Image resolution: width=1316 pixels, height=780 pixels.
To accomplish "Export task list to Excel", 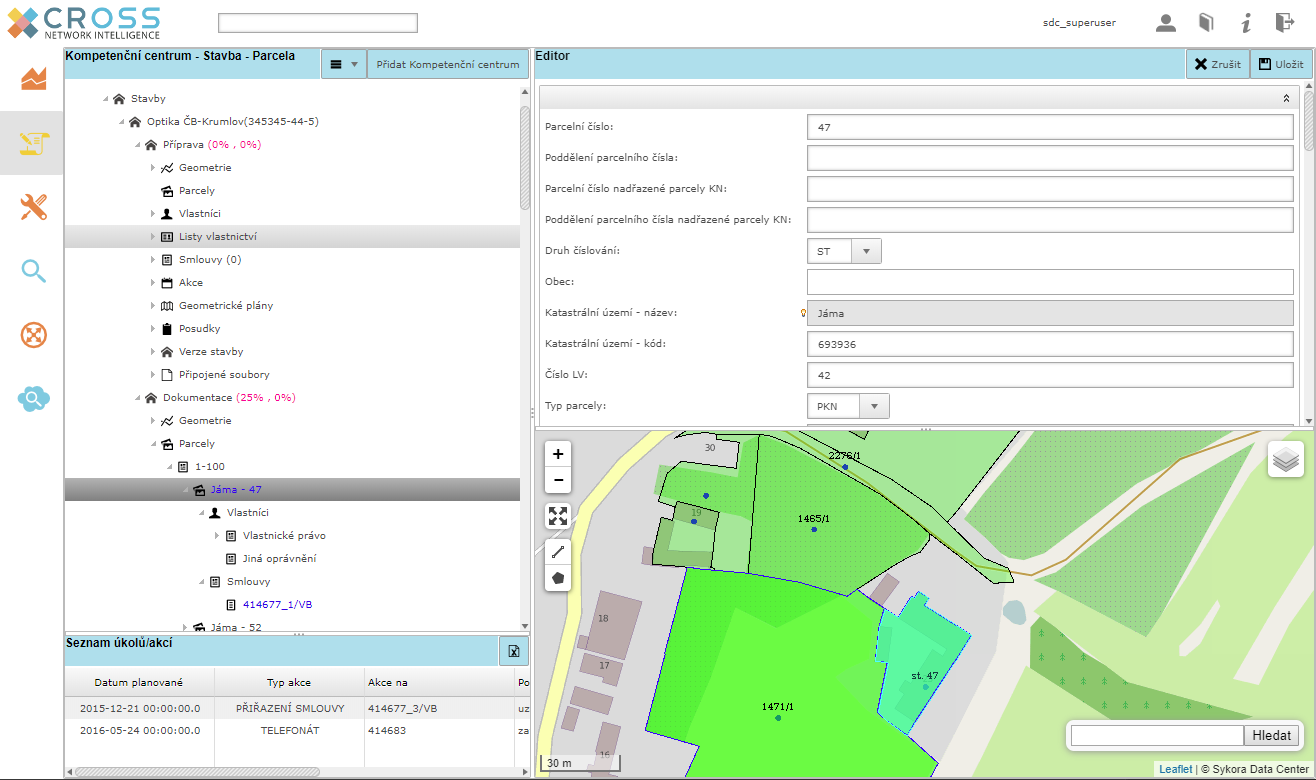I will pos(513,651).
